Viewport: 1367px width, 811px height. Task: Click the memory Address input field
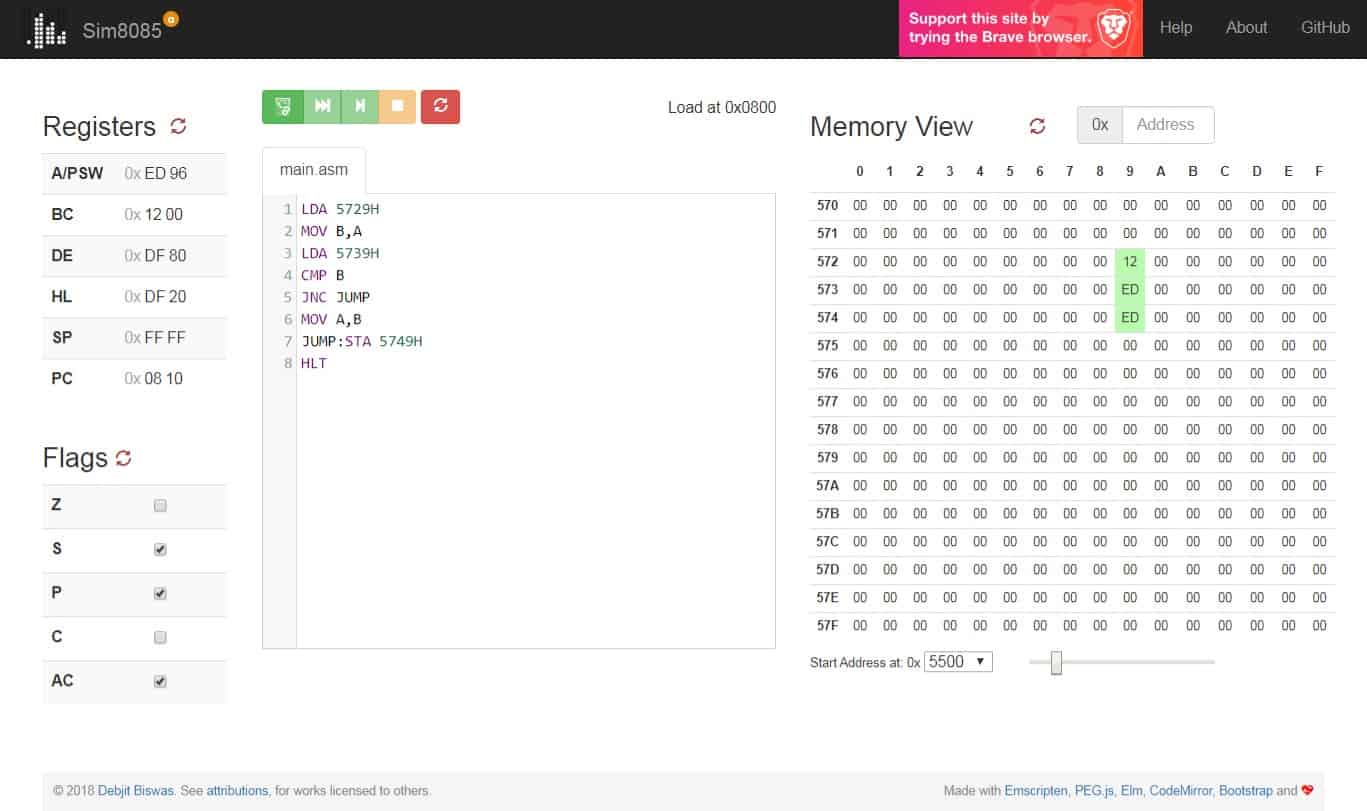pyautogui.click(x=1168, y=125)
